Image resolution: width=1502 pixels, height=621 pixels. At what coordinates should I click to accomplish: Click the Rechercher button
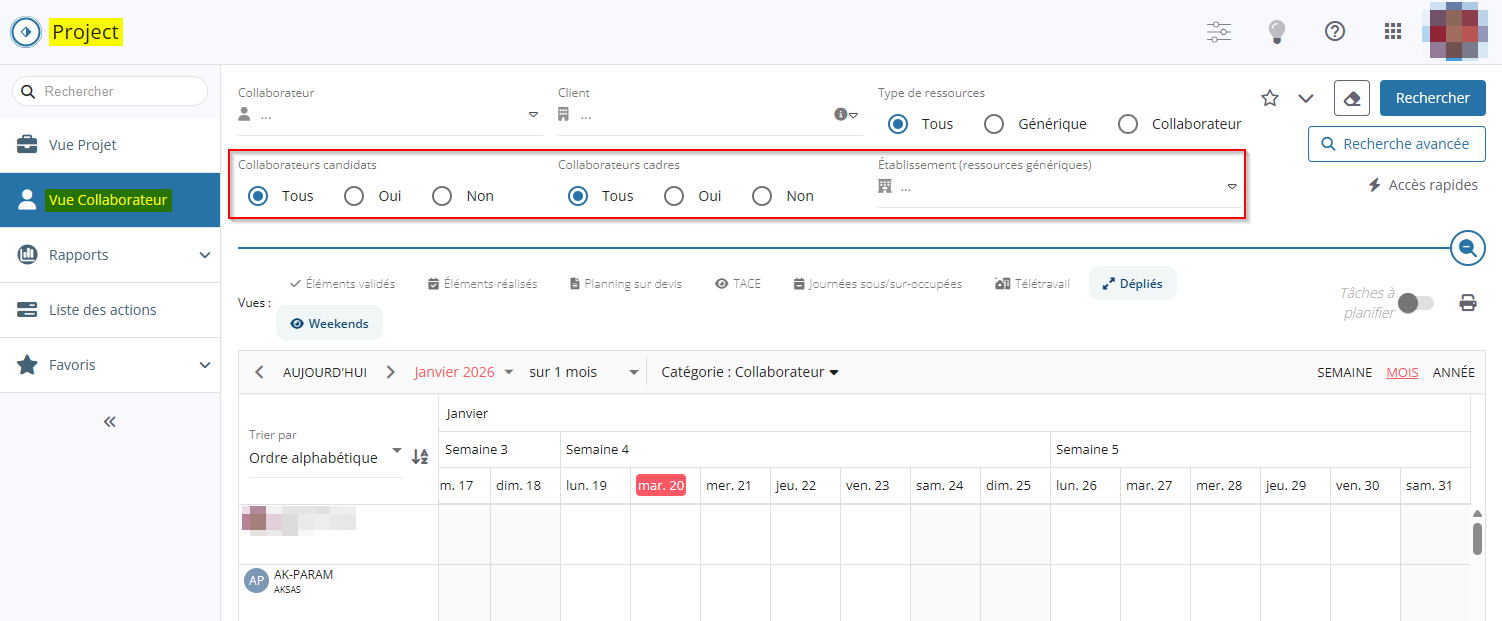[x=1432, y=98]
